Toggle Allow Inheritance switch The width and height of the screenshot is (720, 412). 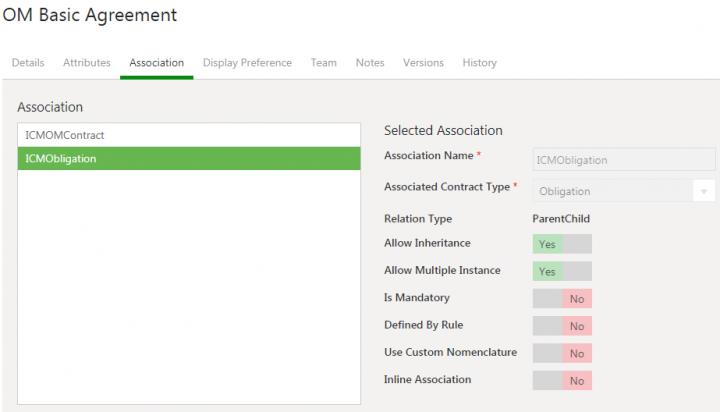(x=562, y=243)
